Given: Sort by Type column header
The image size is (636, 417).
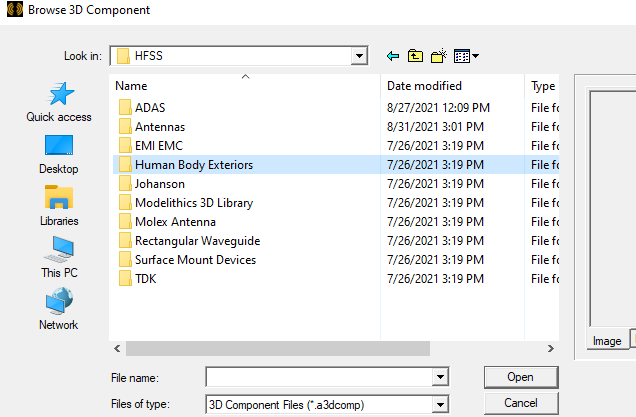Looking at the screenshot, I should [x=542, y=86].
